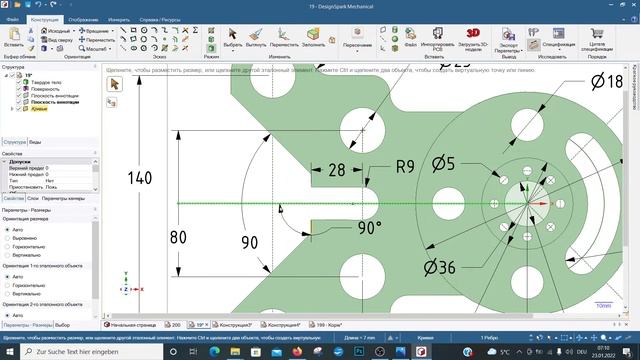The width and height of the screenshot is (640, 360).
Task: Collapse the 19* root tree node
Action: [6, 76]
